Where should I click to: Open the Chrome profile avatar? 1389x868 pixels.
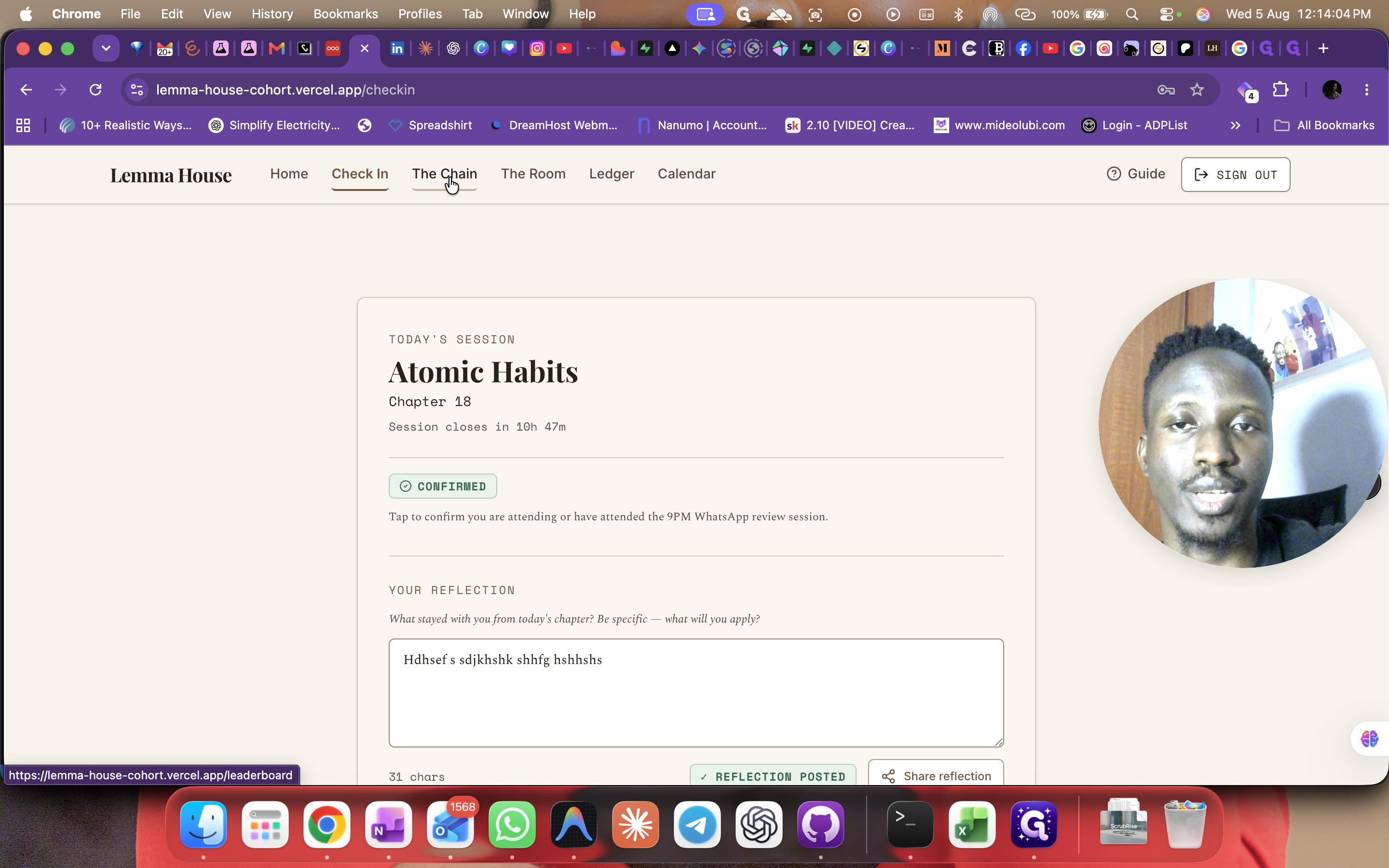coord(1332,90)
